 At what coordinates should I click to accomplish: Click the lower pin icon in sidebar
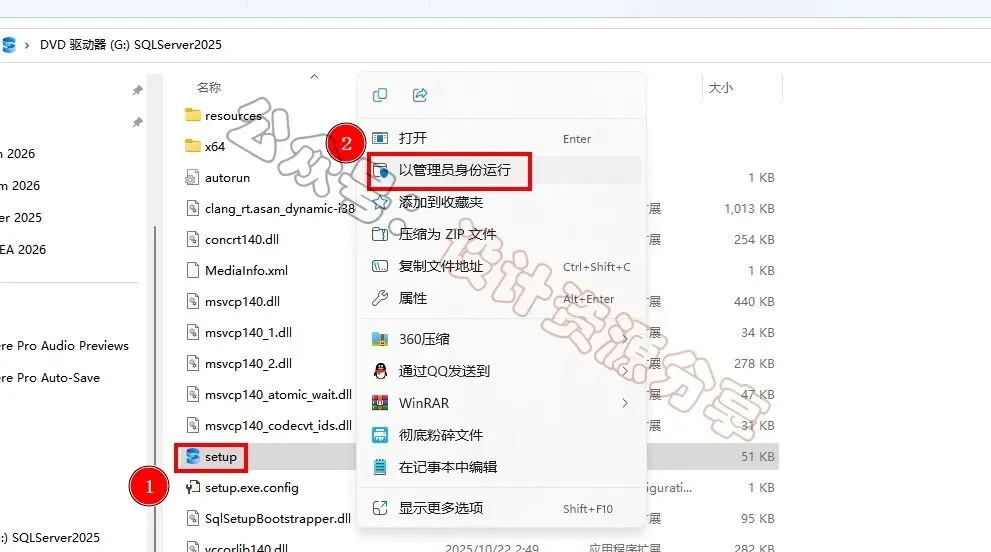[x=137, y=122]
